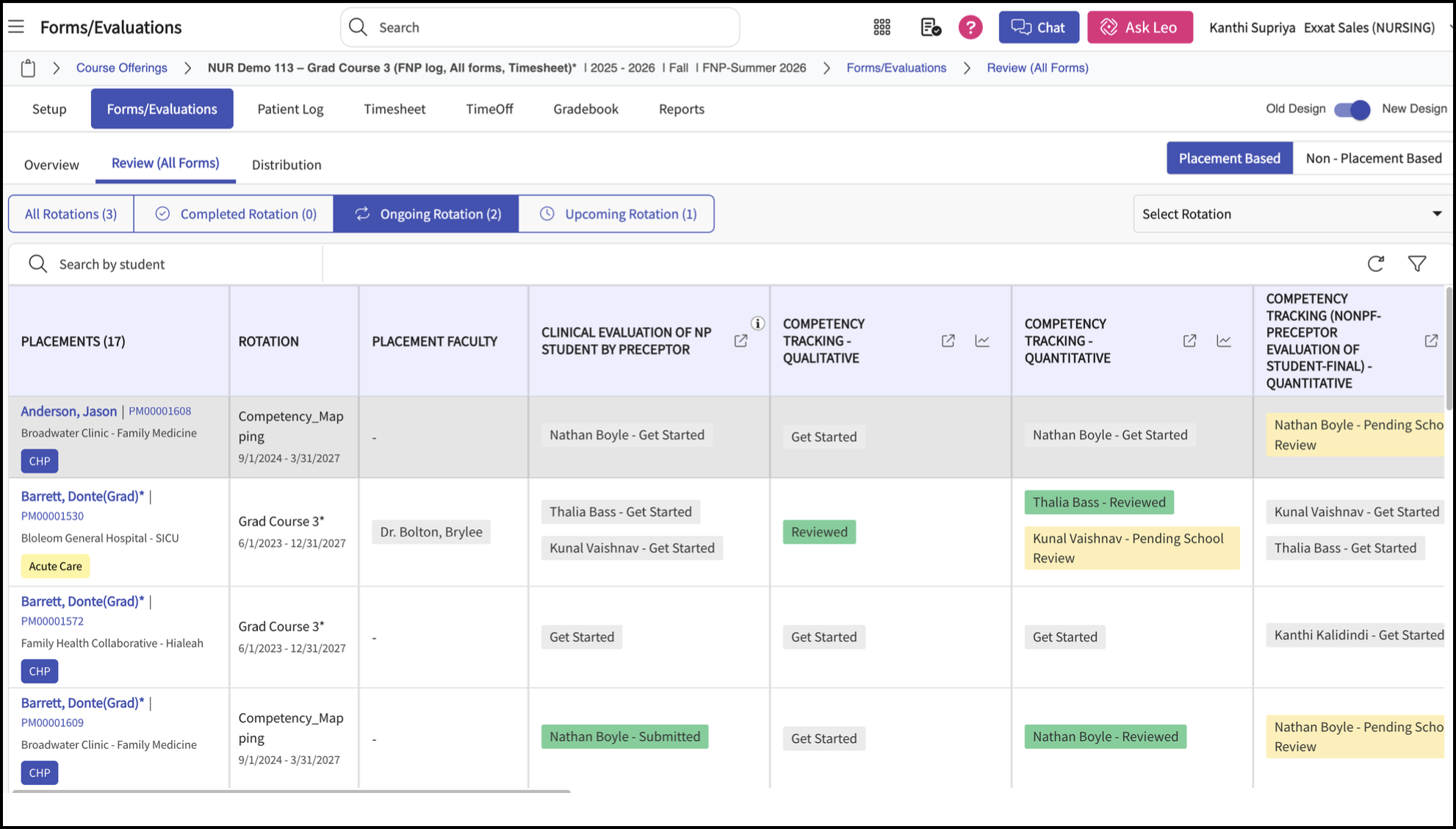Switch to Non - Placement Based view
1456x829 pixels.
pyautogui.click(x=1373, y=158)
